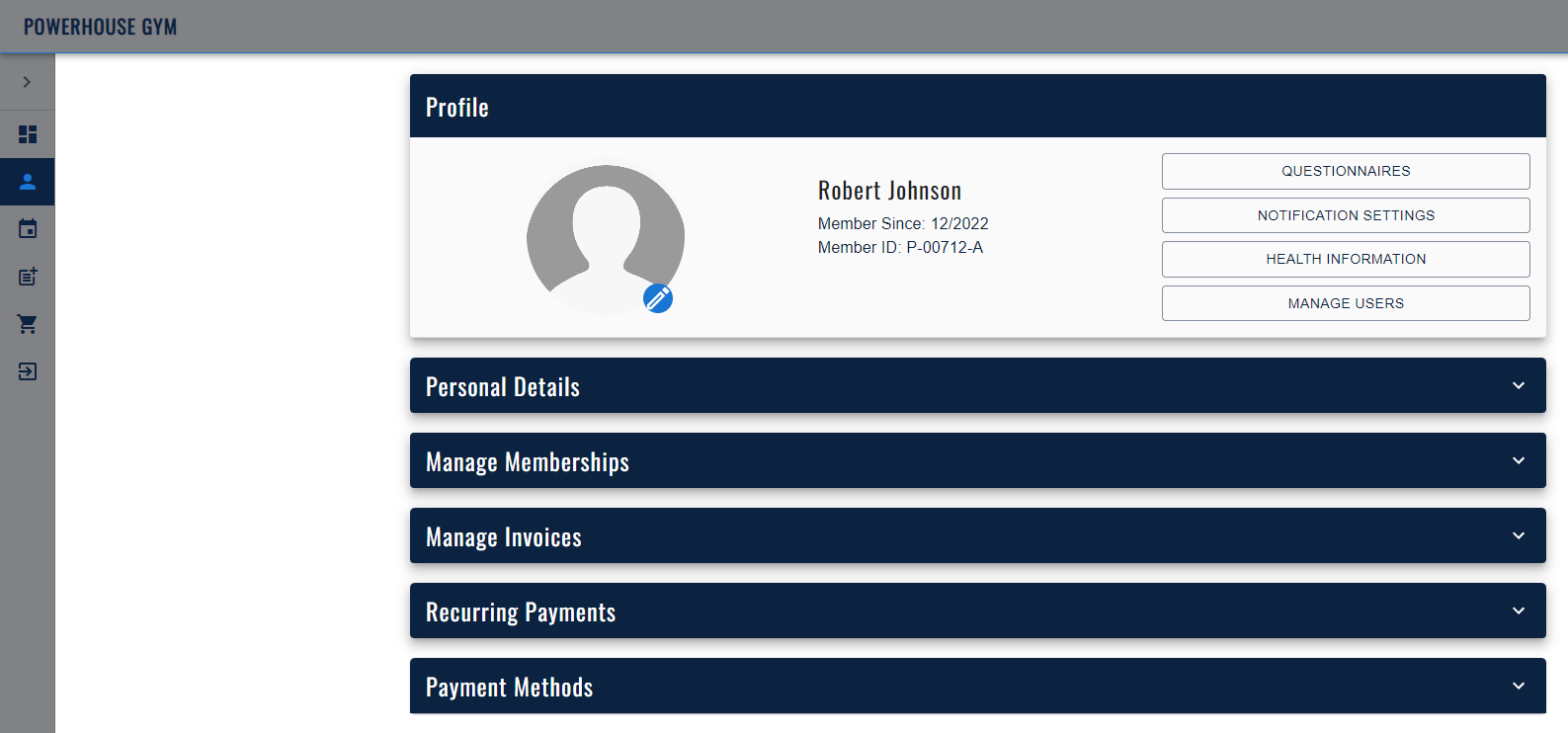Open the calendar icon in sidebar
This screenshot has width=1568, height=733.
28,229
